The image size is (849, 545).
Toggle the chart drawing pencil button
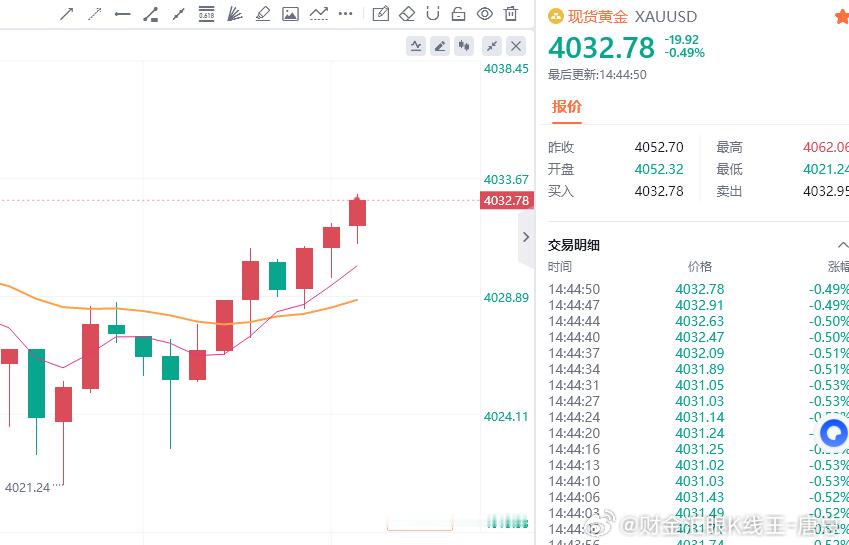coord(440,47)
